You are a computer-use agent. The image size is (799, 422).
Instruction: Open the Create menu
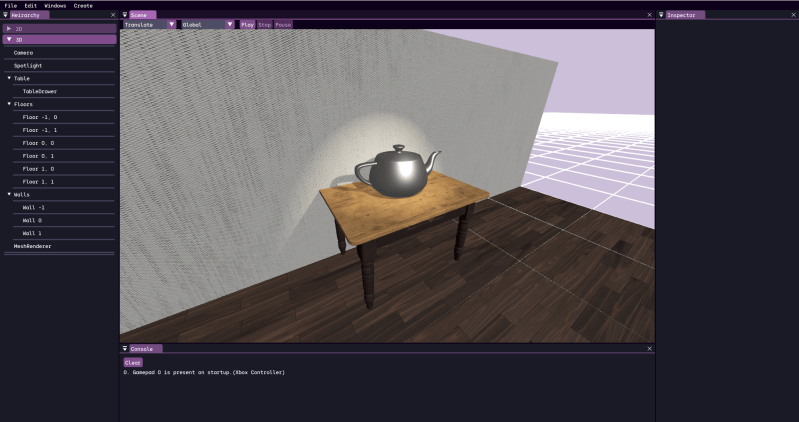pos(83,6)
